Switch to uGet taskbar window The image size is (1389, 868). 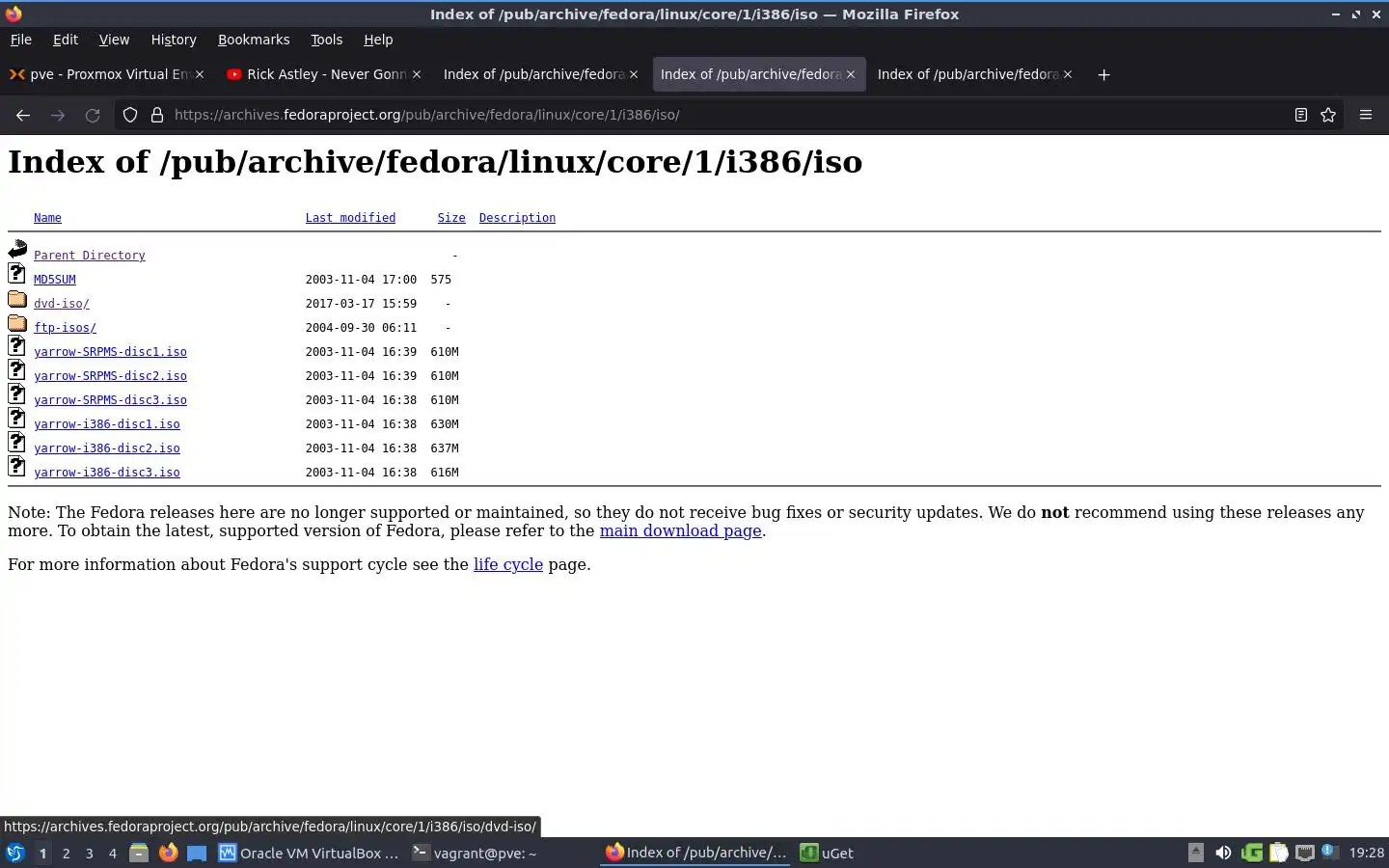click(x=828, y=853)
